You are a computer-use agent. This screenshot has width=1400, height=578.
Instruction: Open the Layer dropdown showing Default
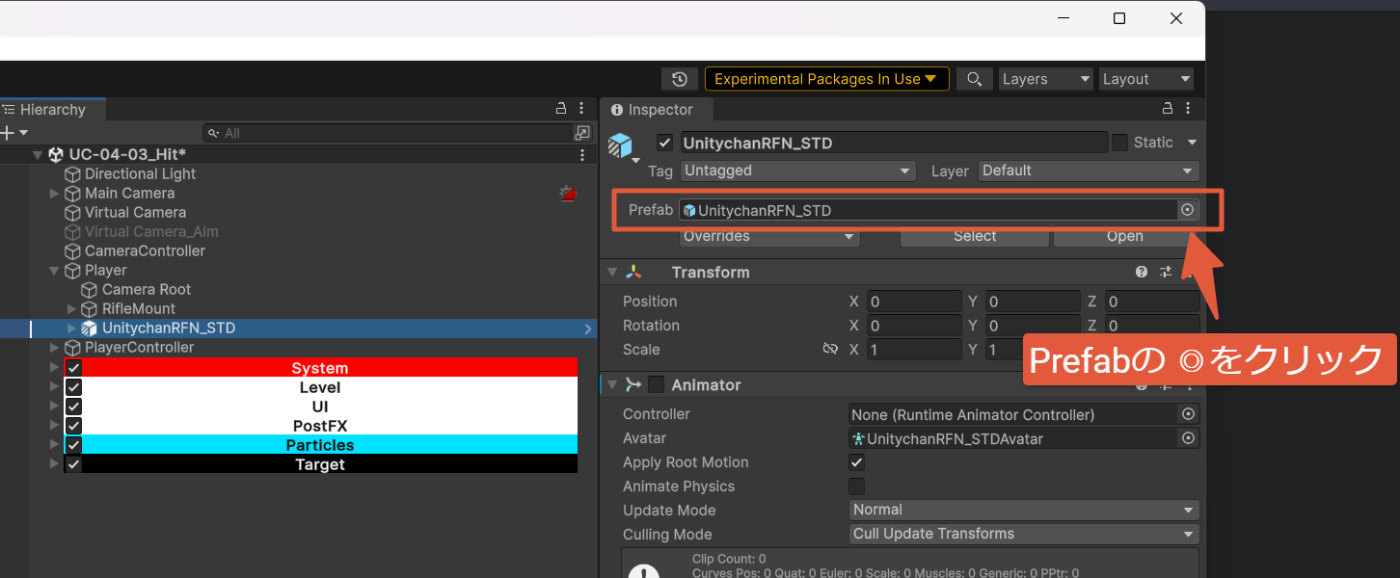pyautogui.click(x=1088, y=171)
